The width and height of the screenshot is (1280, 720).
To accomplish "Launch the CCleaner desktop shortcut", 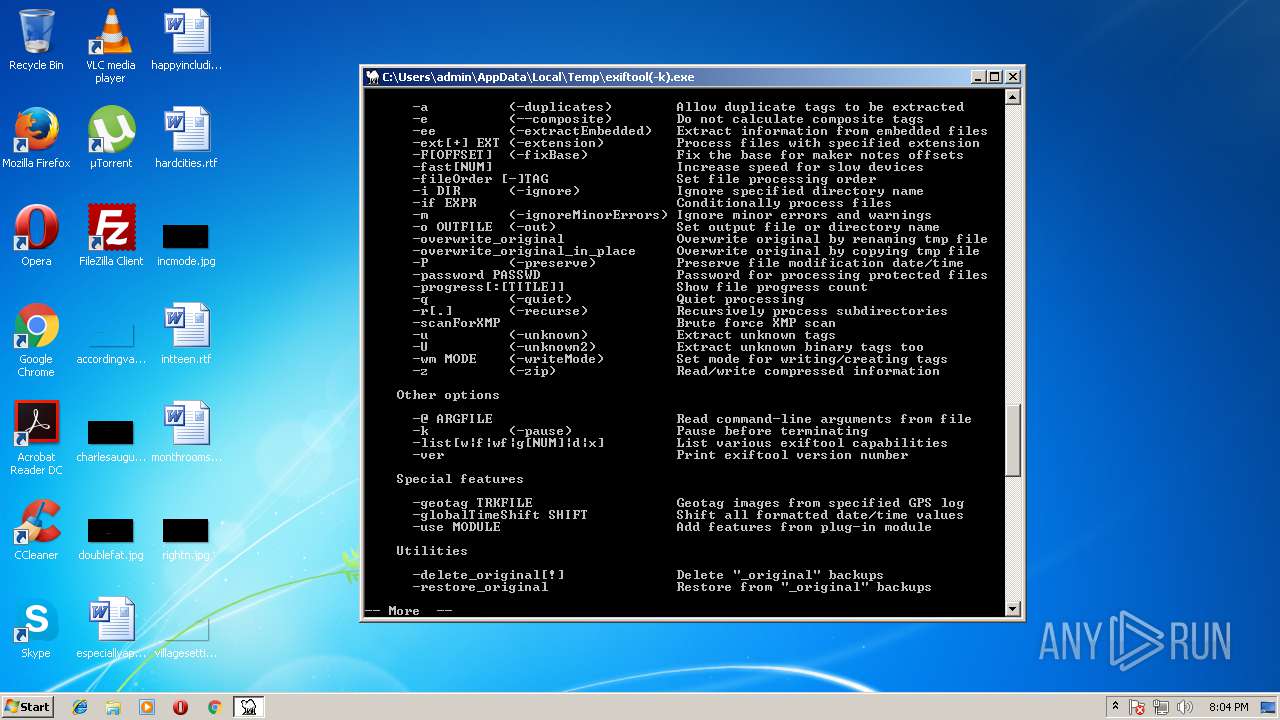I will tap(36, 530).
